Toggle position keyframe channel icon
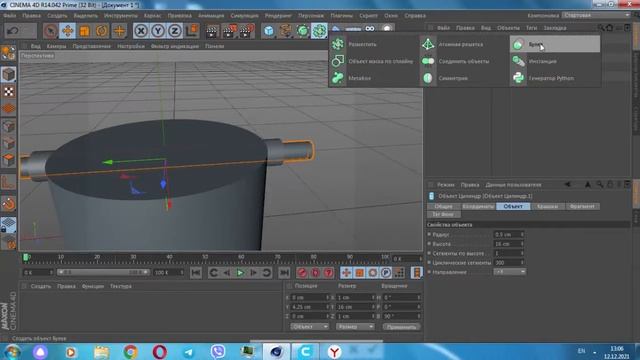This screenshot has width=640, height=360. [x=346, y=273]
